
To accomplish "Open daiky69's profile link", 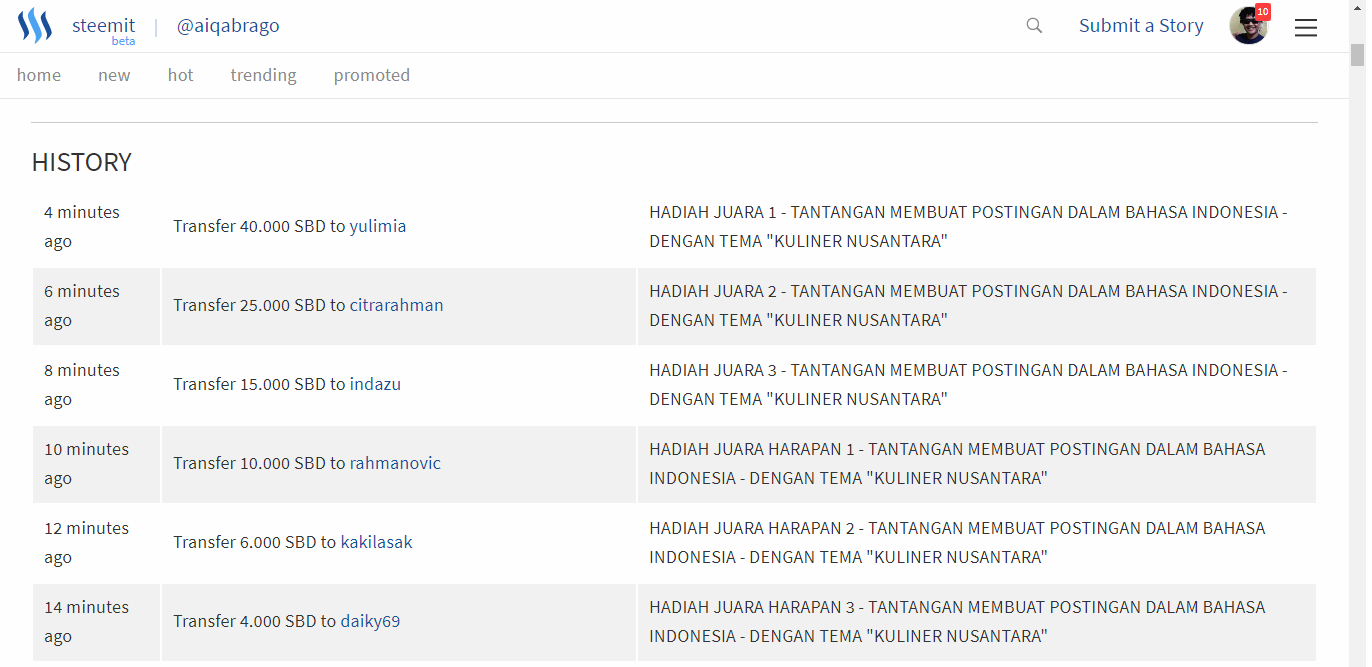I will [370, 621].
